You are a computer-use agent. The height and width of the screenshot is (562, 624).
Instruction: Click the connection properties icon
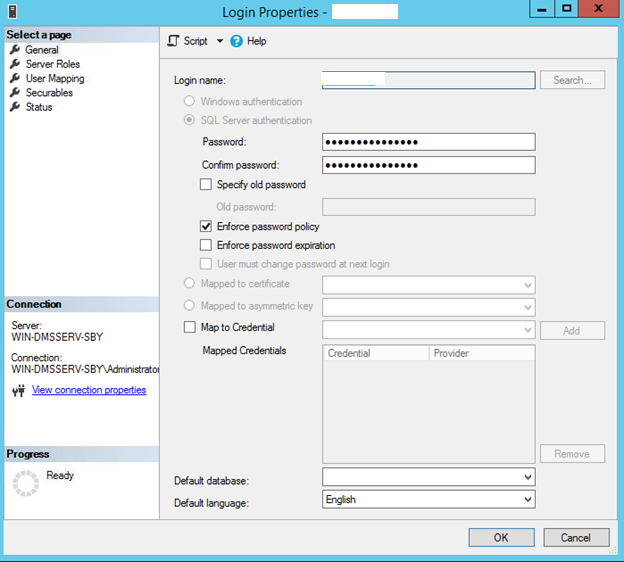point(18,391)
